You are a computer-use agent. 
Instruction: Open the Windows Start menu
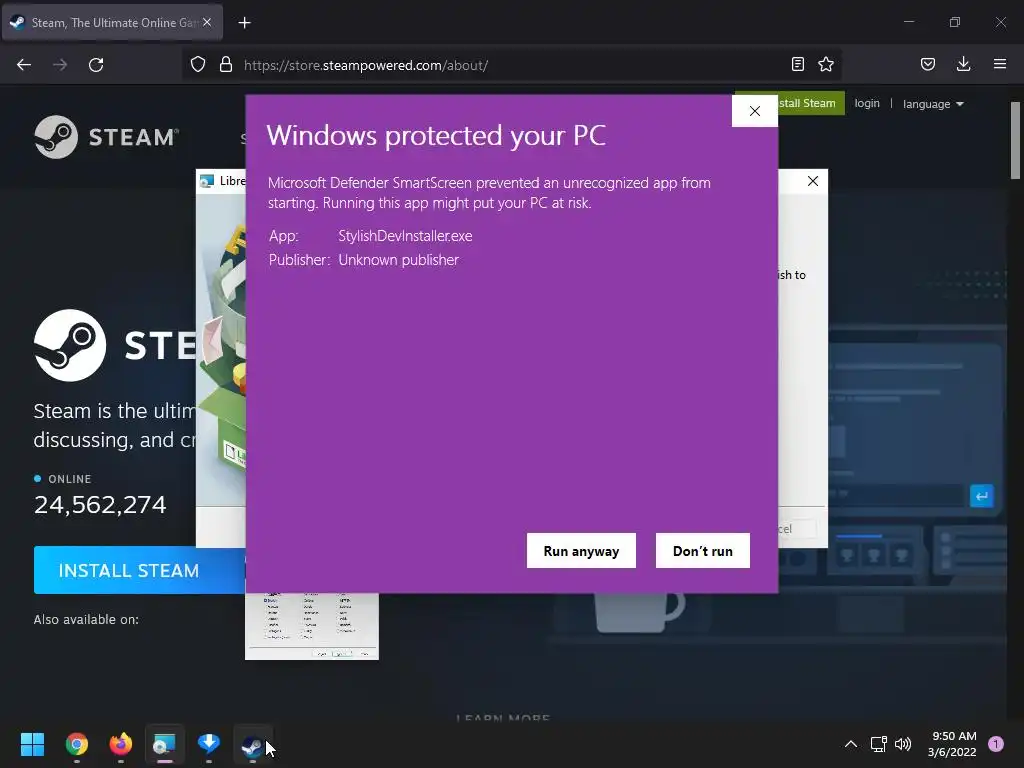pyautogui.click(x=32, y=744)
